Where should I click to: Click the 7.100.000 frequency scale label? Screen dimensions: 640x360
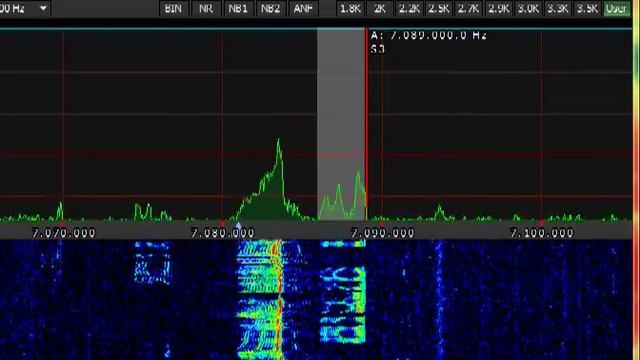tap(542, 233)
